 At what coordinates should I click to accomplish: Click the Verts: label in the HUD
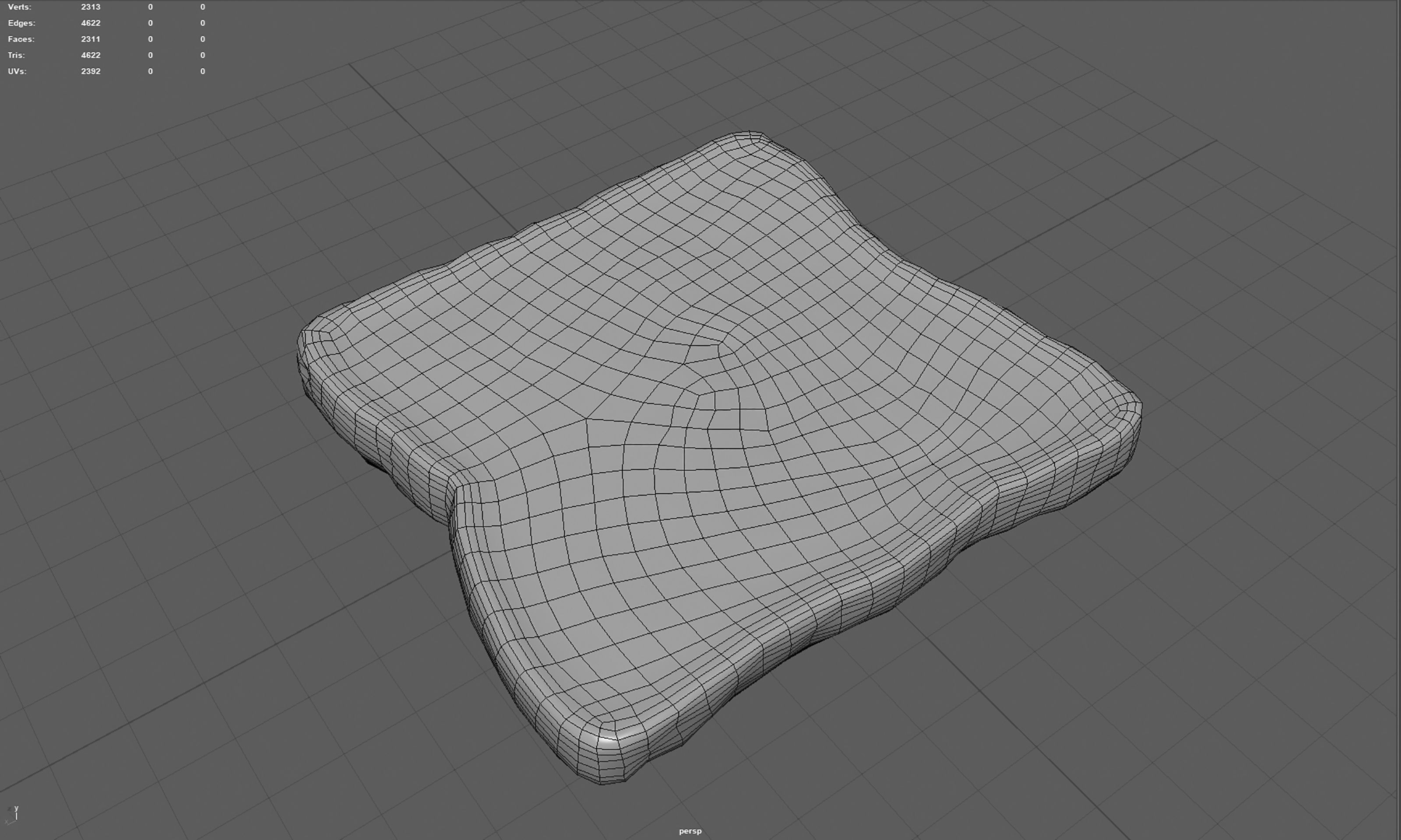(x=19, y=7)
